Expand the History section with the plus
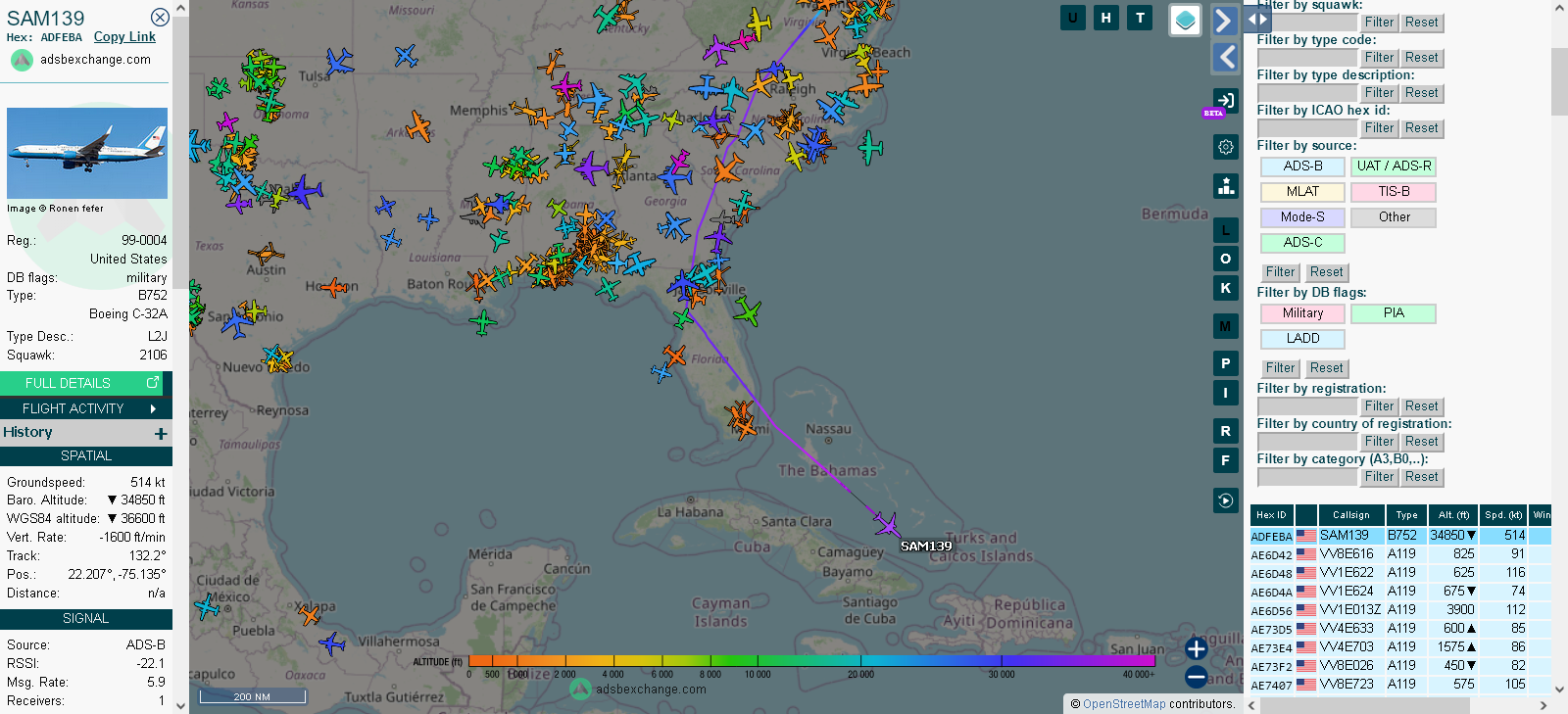The height and width of the screenshot is (714, 1568). 161,433
